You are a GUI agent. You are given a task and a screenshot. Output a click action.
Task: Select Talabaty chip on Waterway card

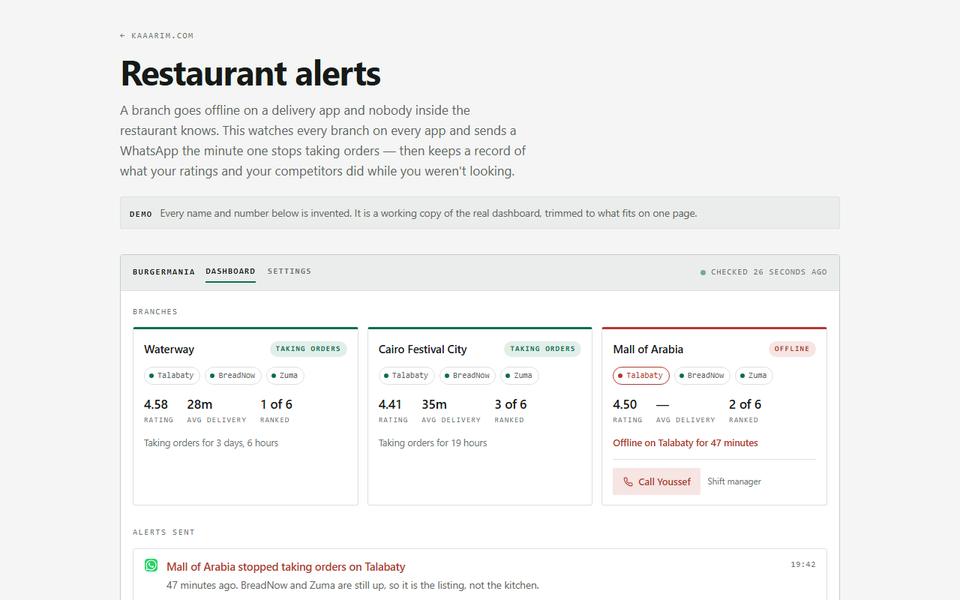(172, 375)
